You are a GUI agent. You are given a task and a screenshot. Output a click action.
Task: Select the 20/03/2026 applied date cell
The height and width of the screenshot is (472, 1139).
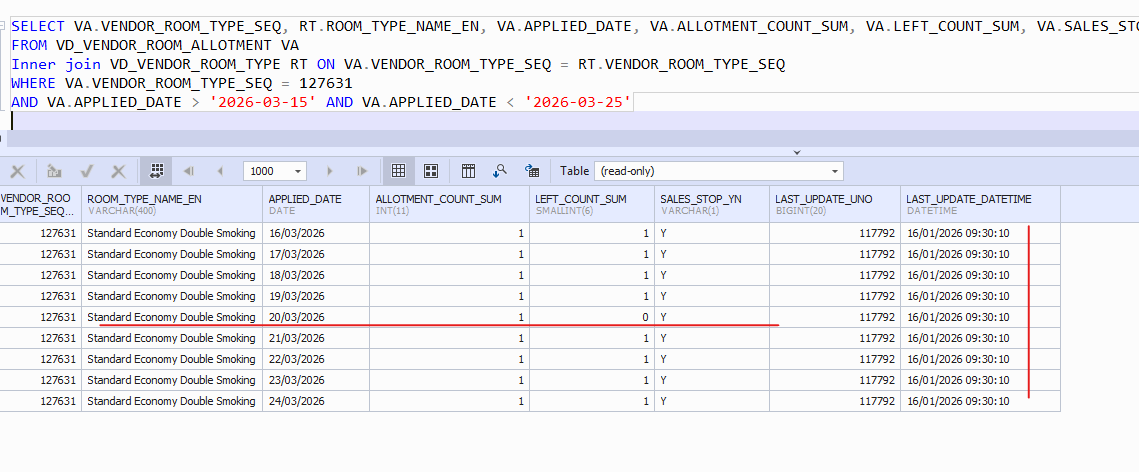(x=296, y=317)
